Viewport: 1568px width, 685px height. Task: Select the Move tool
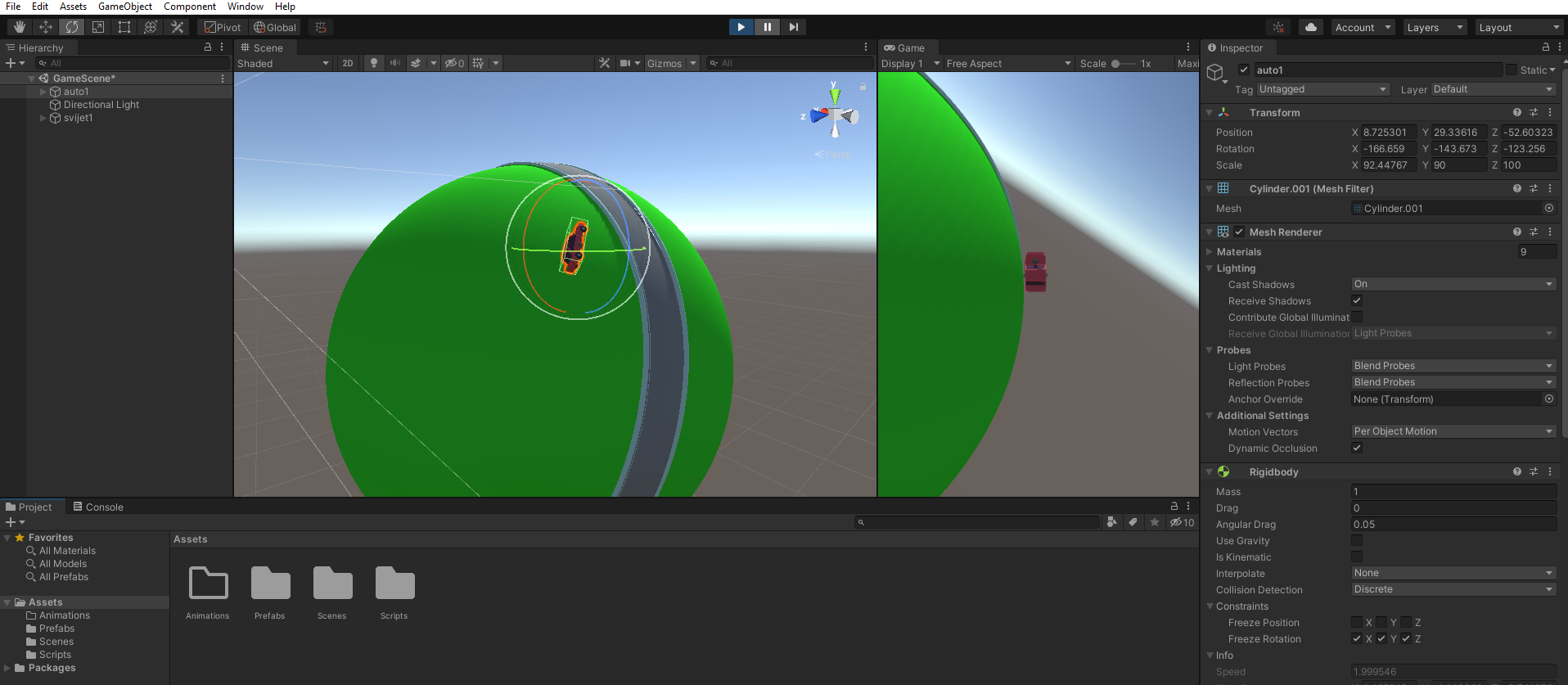[x=46, y=27]
